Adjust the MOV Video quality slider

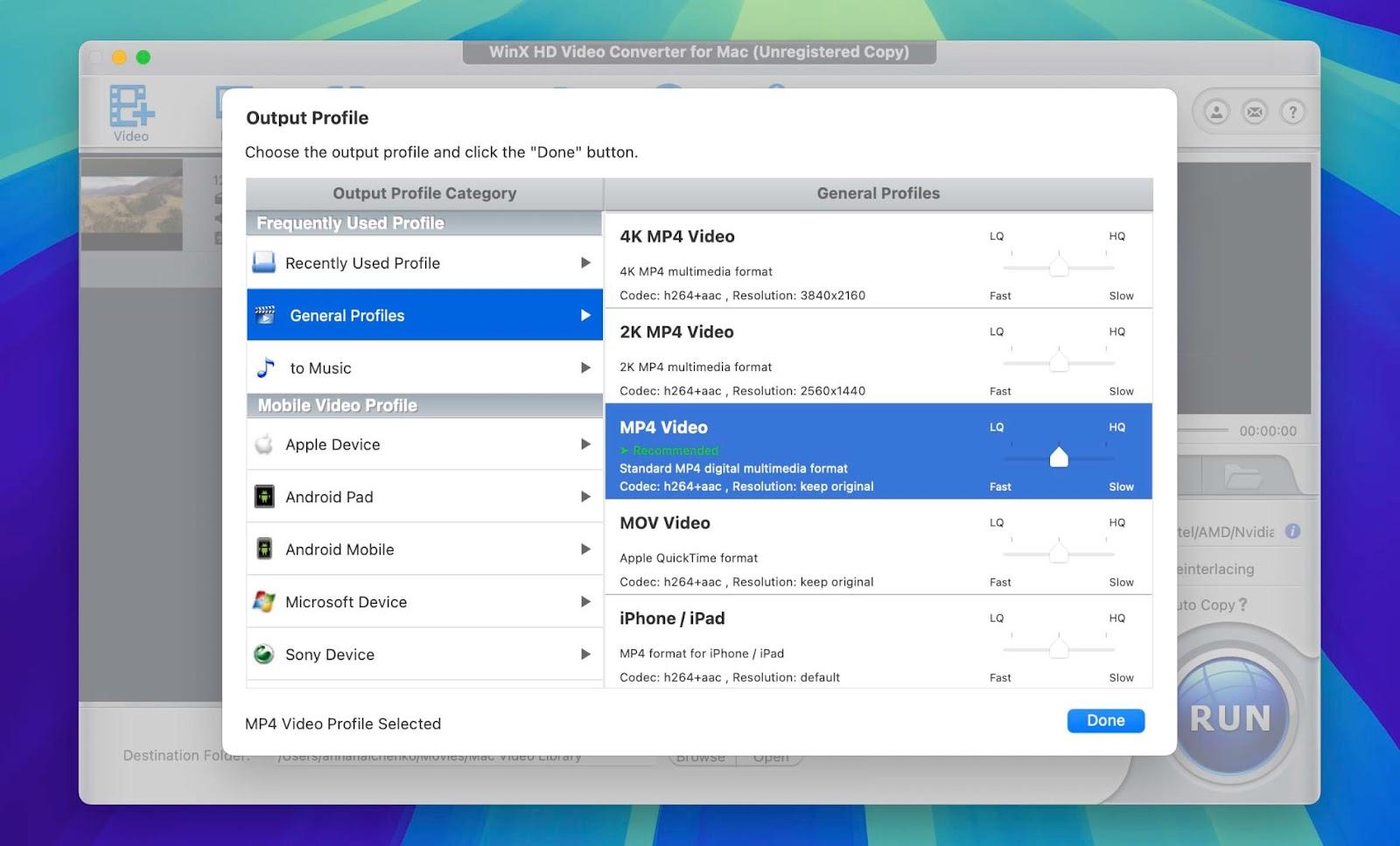pyautogui.click(x=1059, y=552)
